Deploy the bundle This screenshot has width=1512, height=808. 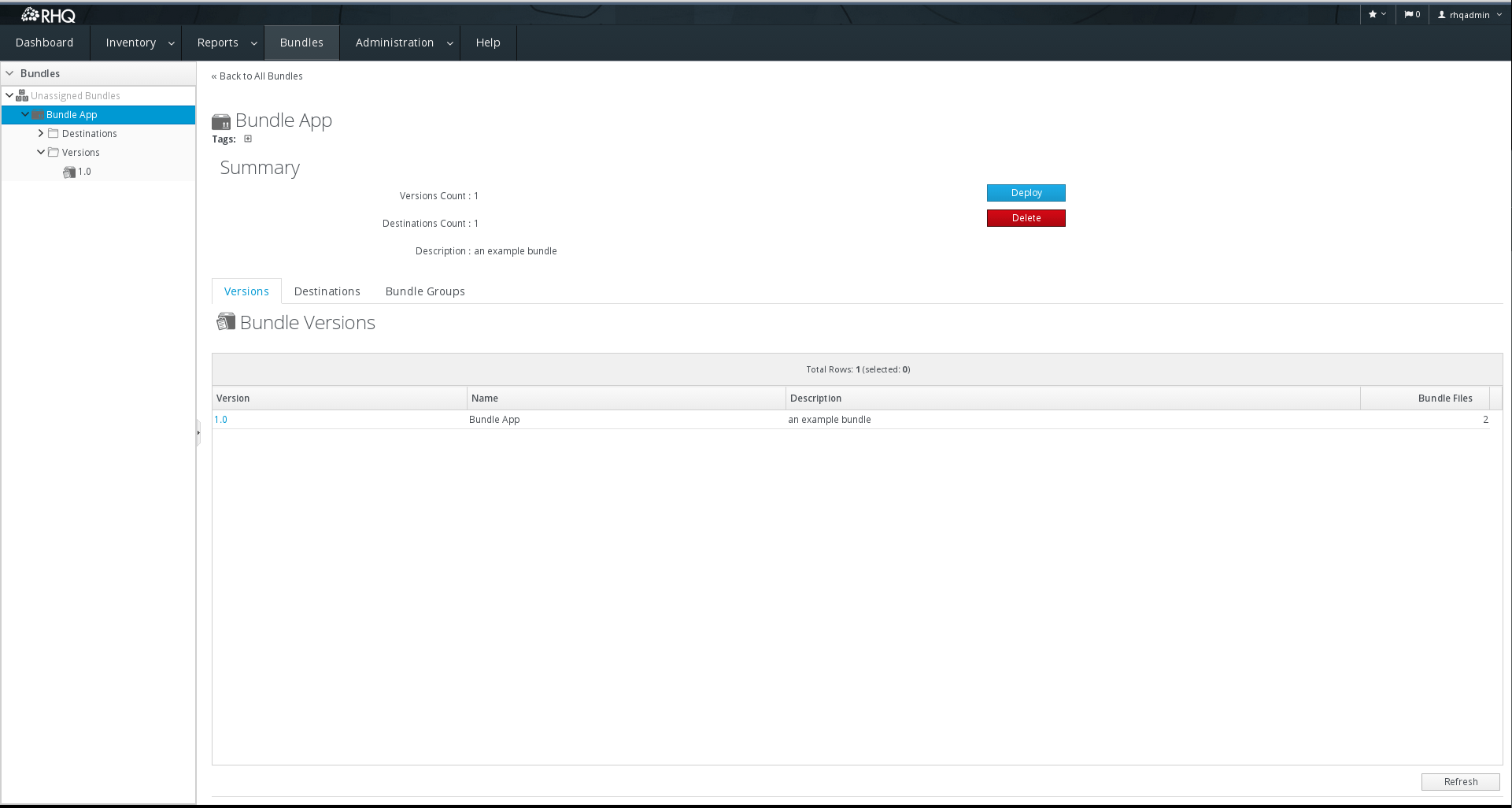[1026, 193]
